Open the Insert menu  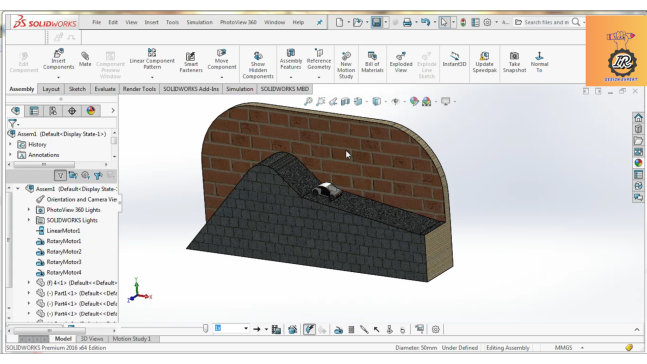tap(151, 22)
